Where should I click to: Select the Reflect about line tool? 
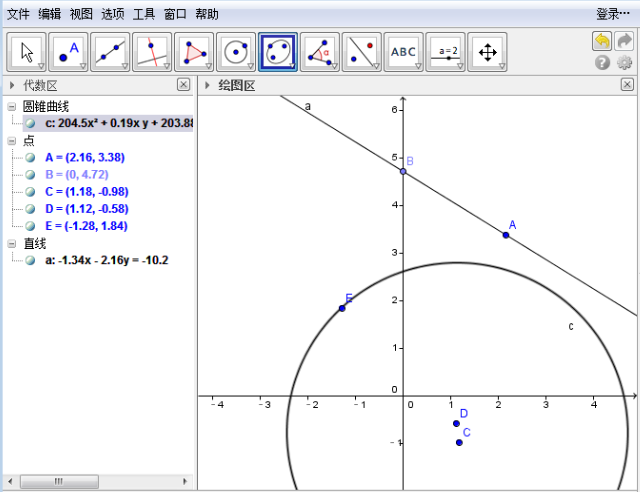point(362,52)
